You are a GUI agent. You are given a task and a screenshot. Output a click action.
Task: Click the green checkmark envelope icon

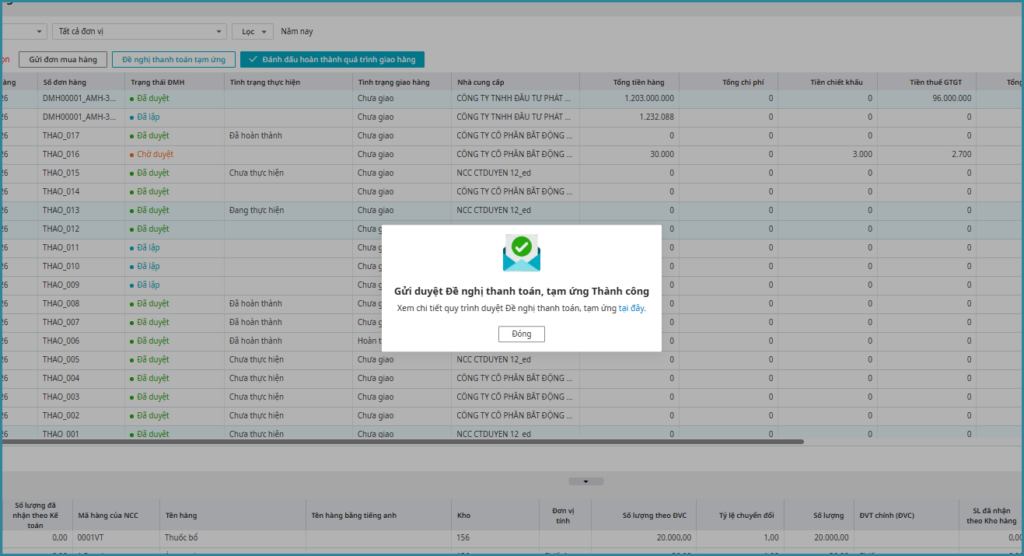click(521, 253)
